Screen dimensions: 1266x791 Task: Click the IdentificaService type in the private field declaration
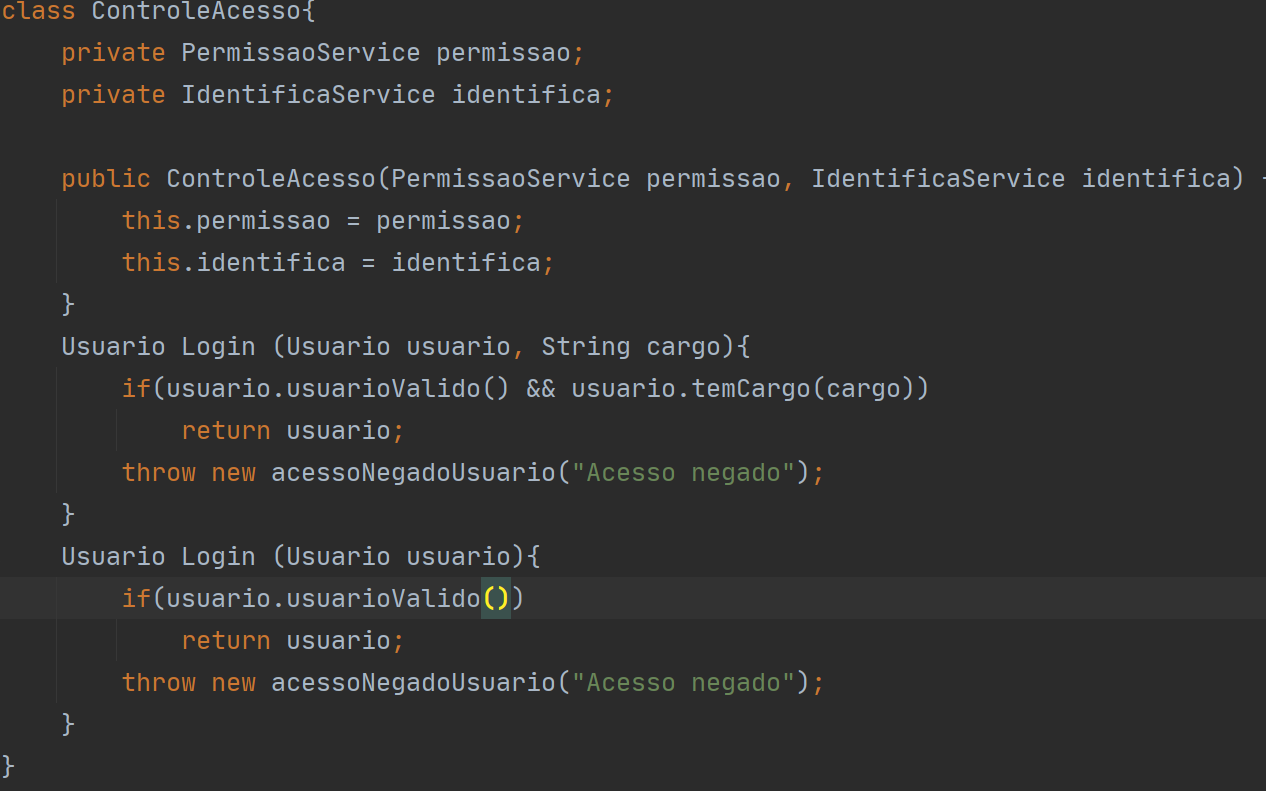308,95
